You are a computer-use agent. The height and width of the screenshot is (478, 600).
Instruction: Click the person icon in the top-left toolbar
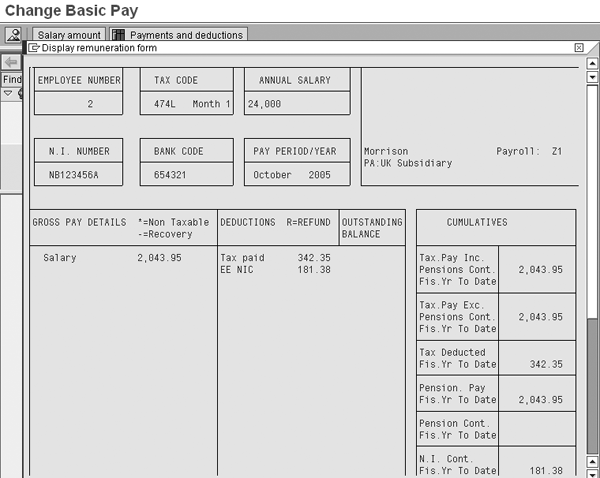13,34
